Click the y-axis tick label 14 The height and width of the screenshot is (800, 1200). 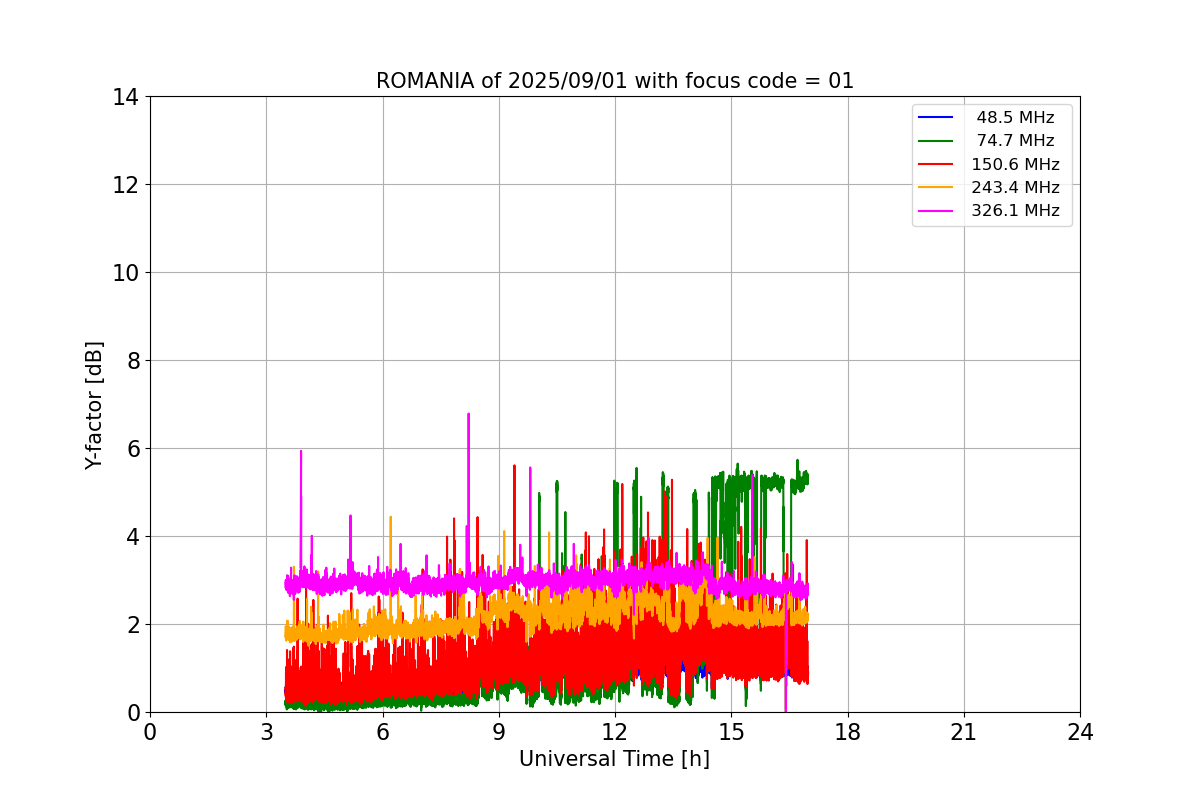pyautogui.click(x=126, y=97)
